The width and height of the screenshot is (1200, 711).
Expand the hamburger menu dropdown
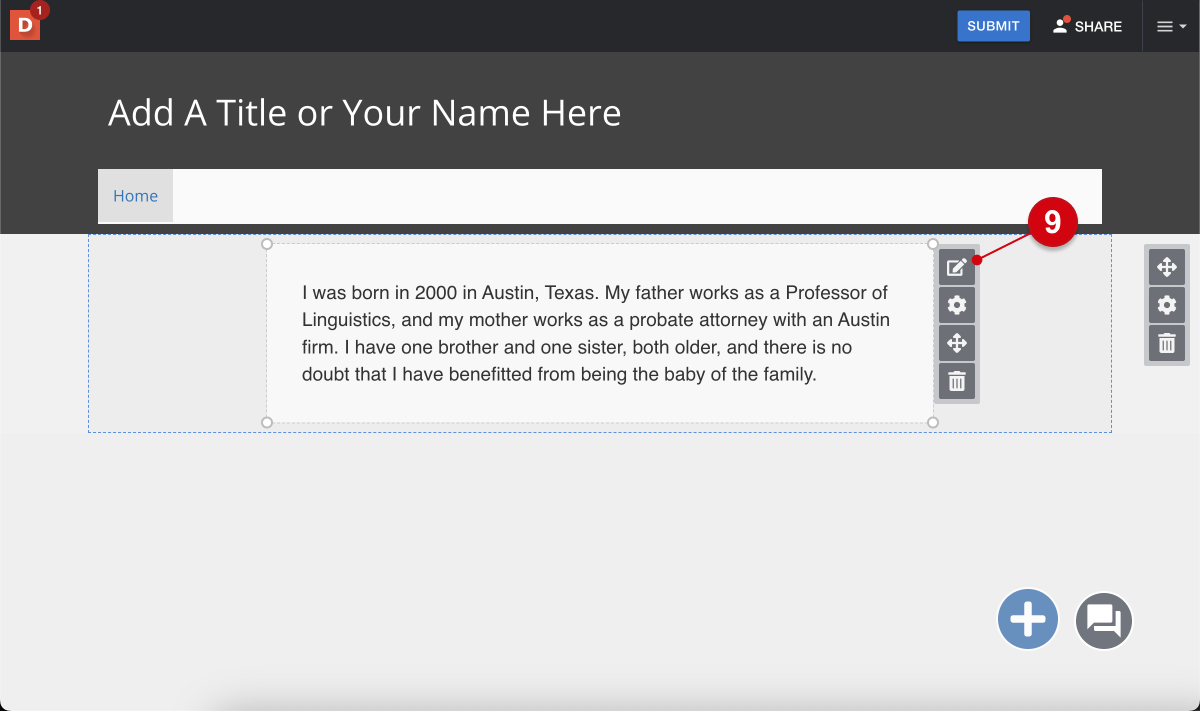pos(1171,27)
